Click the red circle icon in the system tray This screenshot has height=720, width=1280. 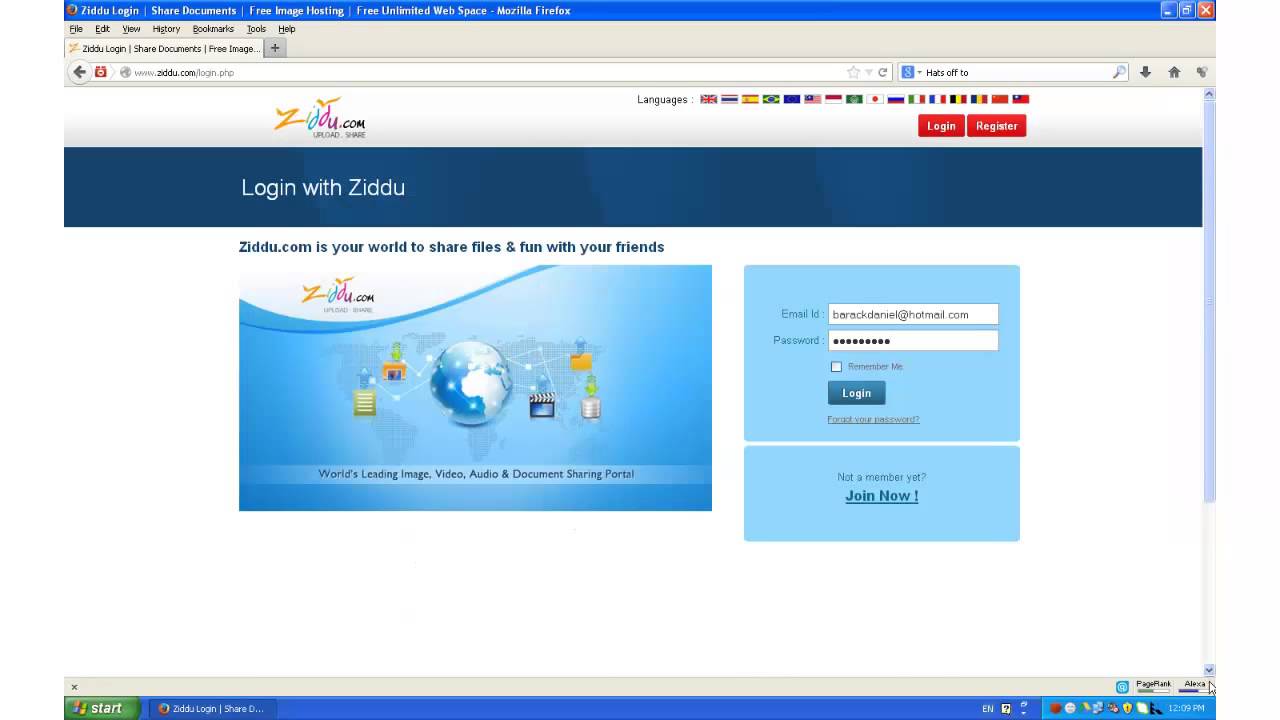pos(1055,708)
